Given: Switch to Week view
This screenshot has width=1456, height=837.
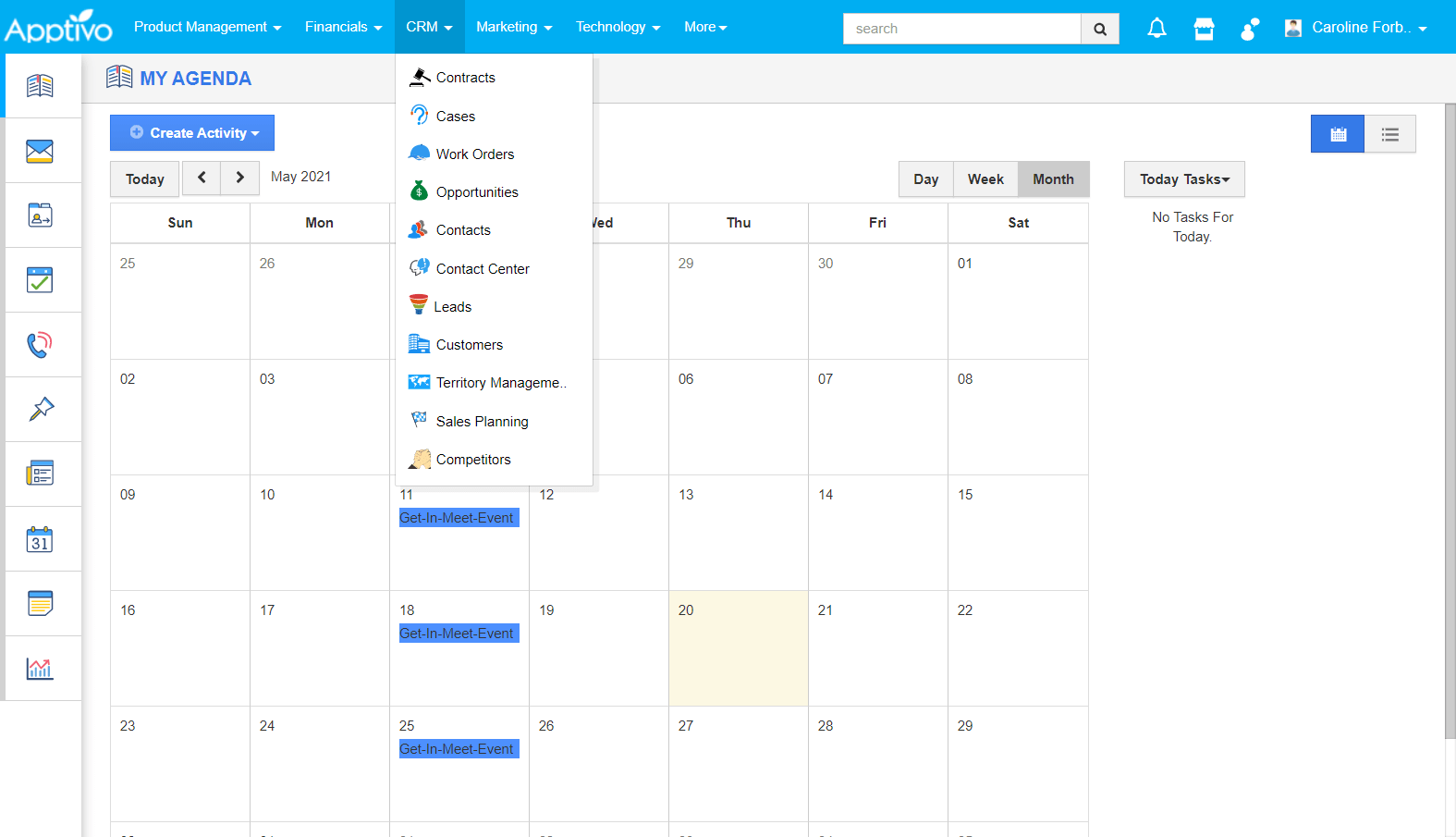Looking at the screenshot, I should (x=985, y=179).
